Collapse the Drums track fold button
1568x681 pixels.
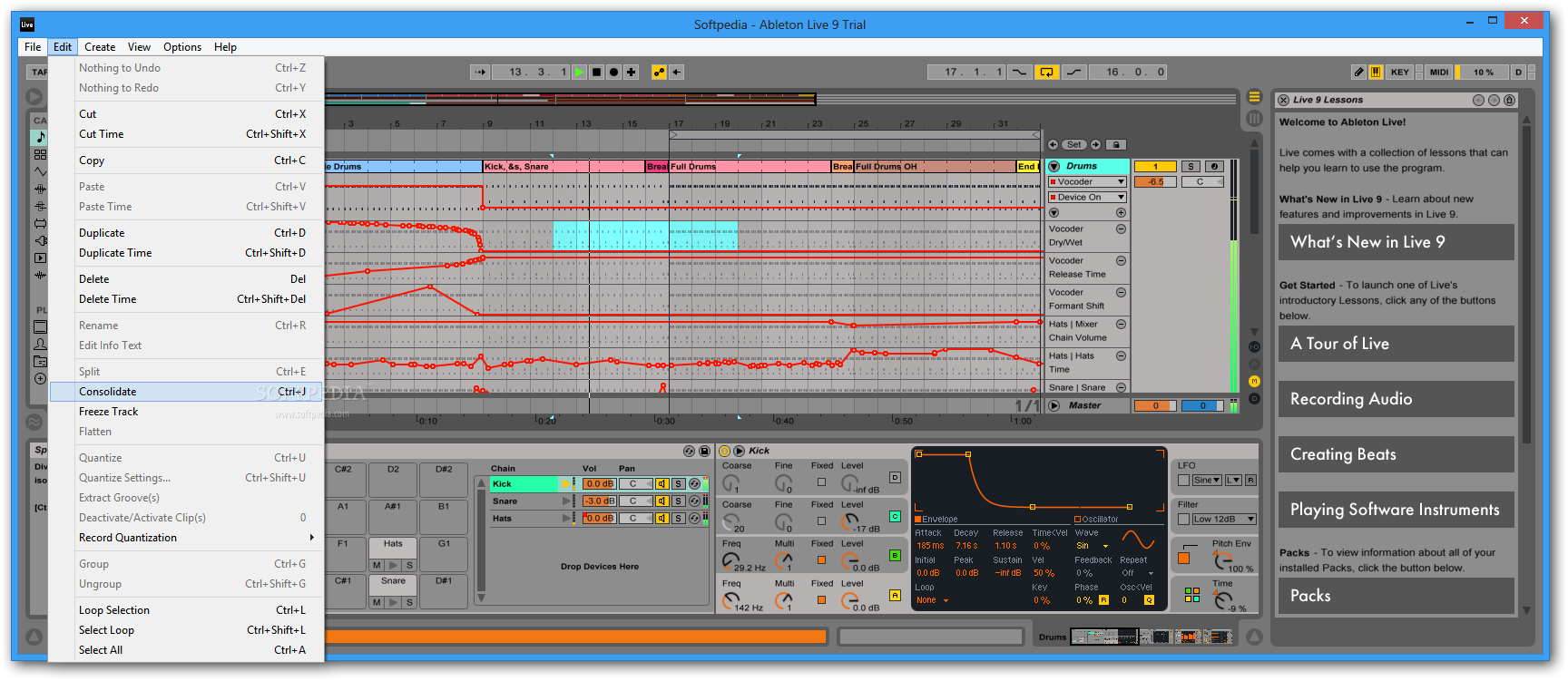pos(1054,167)
